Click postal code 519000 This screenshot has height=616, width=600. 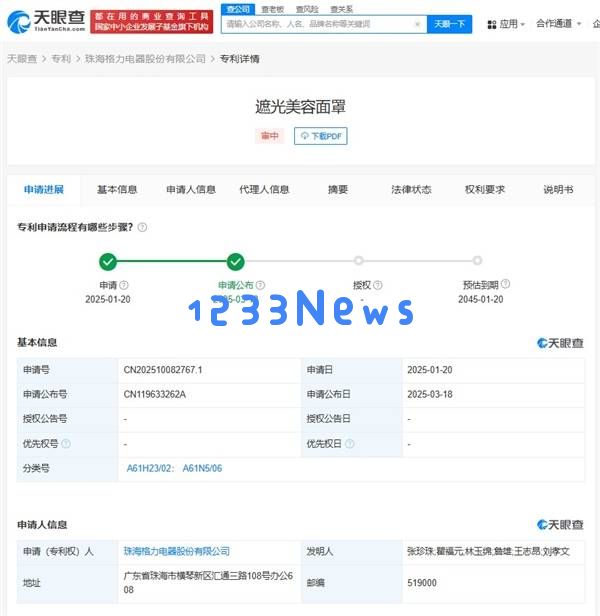(x=422, y=583)
